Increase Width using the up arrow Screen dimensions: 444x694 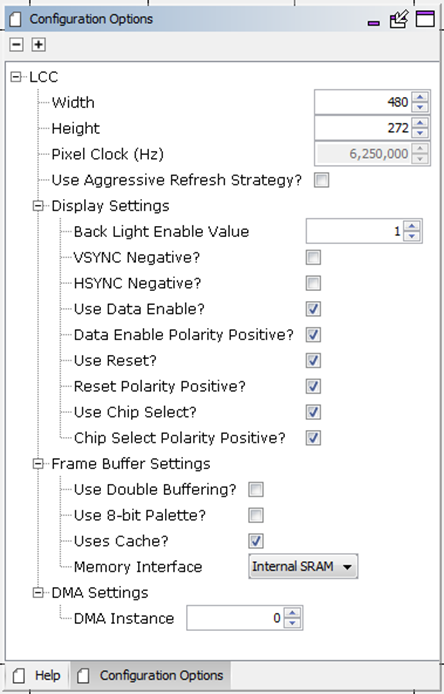point(420,97)
